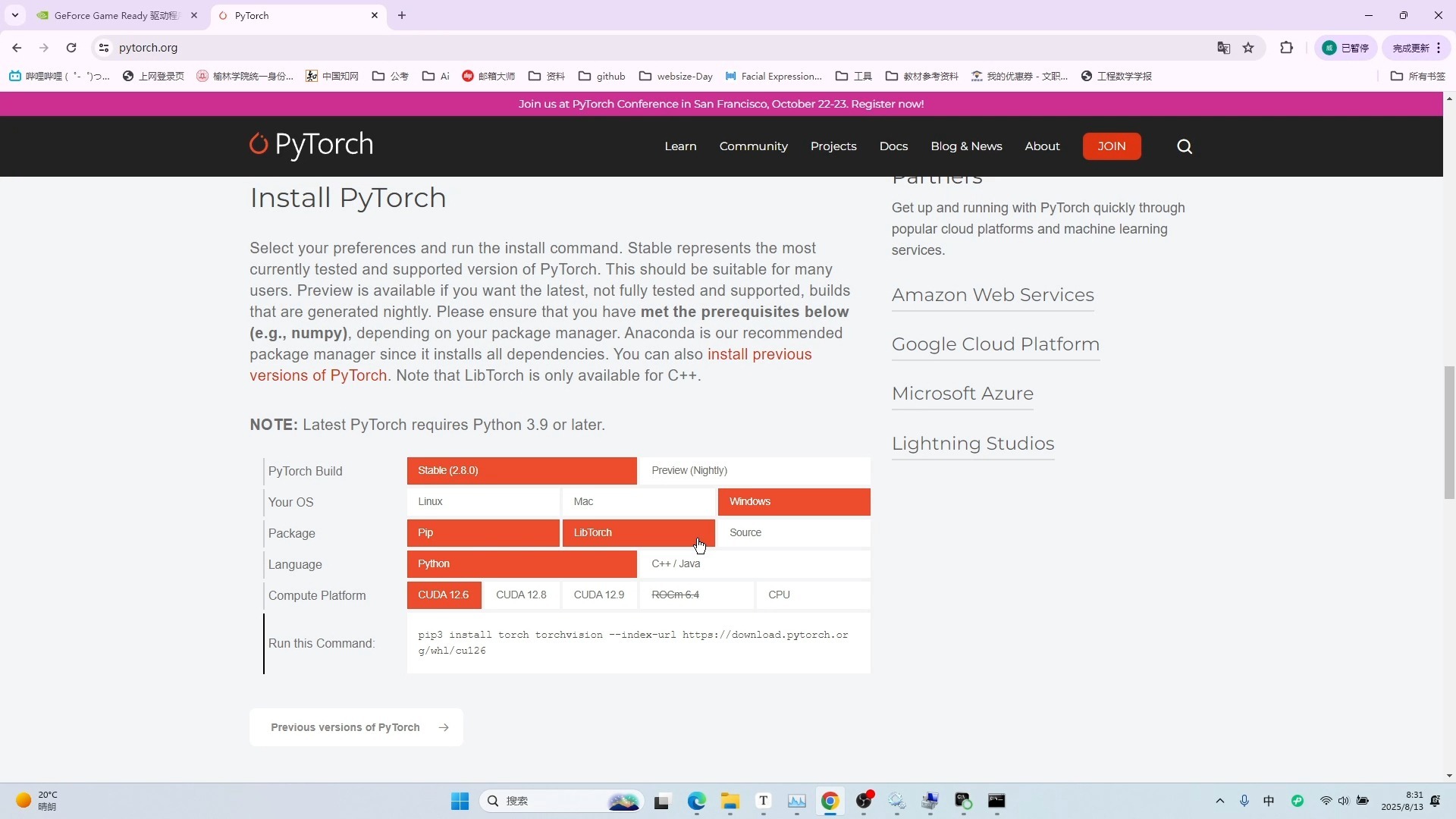Select the Preview (Nightly) build option
The image size is (1456, 819).
754,470
